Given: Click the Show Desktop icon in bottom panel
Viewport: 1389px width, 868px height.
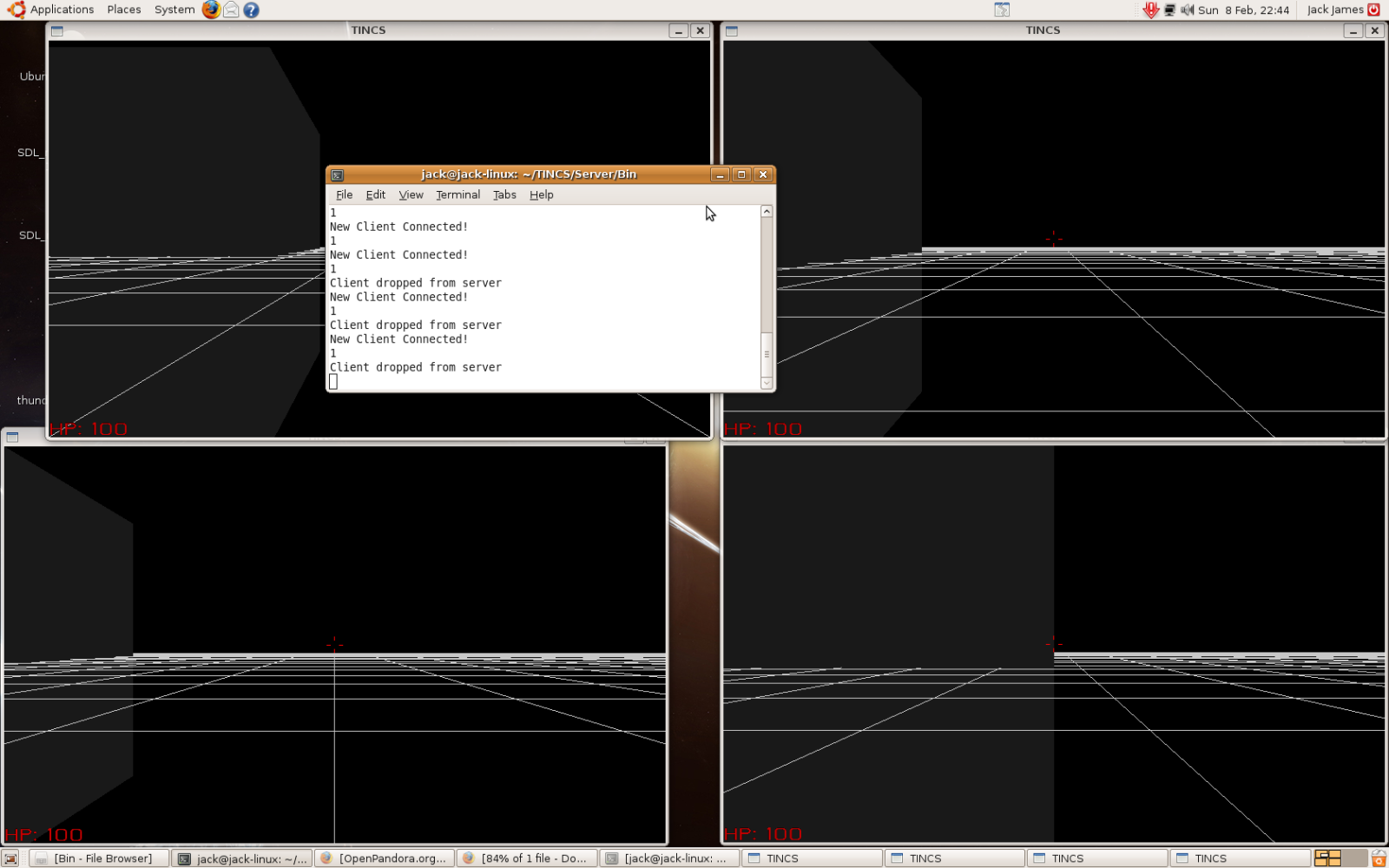Looking at the screenshot, I should point(10,858).
